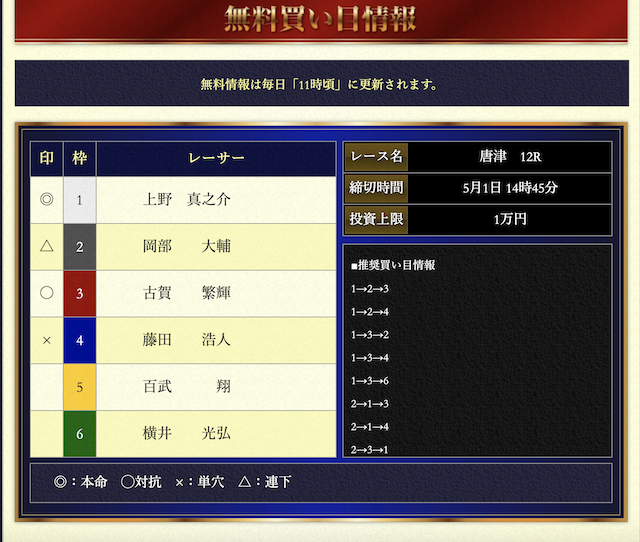Click the ■推奨買い目情報 heading
Viewport: 640px width, 542px height.
tap(393, 265)
